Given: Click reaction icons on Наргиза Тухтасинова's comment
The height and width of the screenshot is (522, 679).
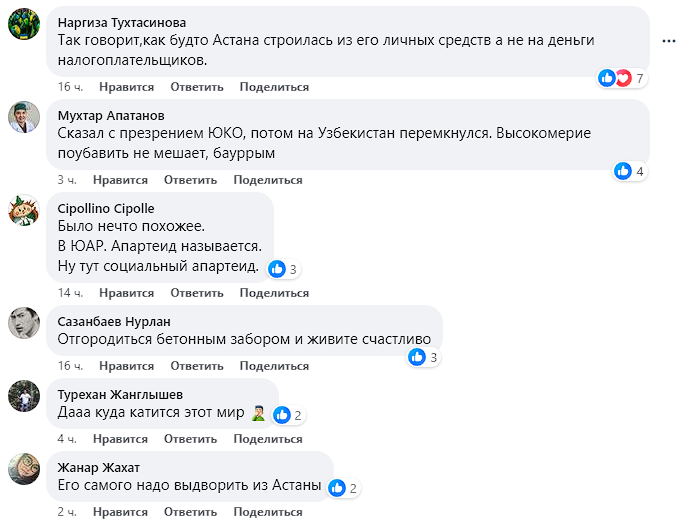Looking at the screenshot, I should [x=615, y=78].
